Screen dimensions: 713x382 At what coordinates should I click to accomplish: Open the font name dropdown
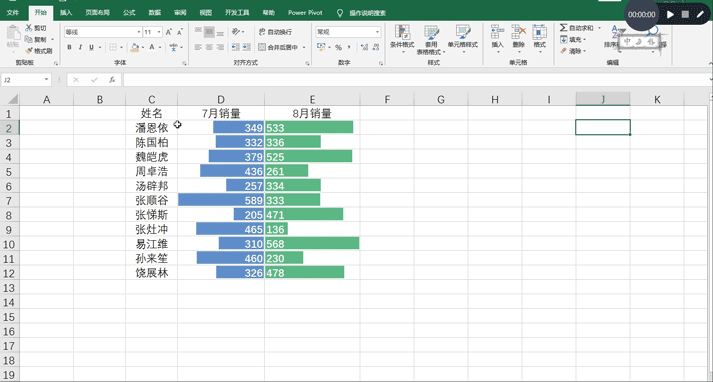139,32
